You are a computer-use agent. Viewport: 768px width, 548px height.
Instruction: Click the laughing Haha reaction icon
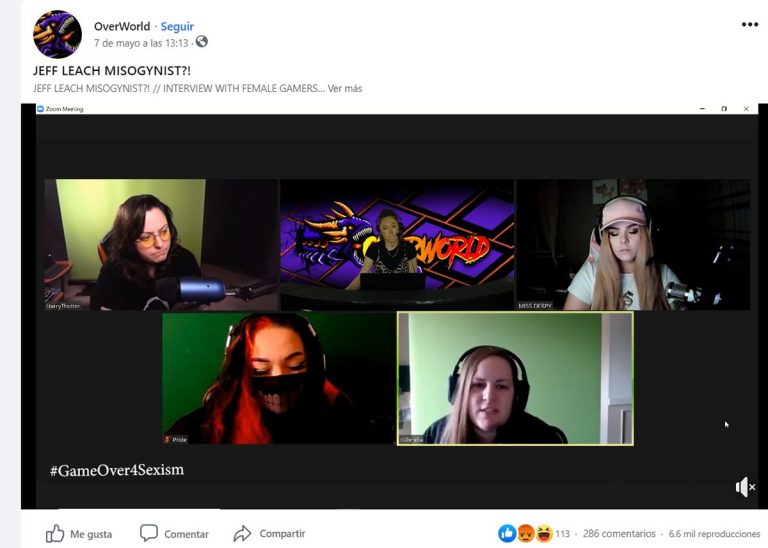(543, 534)
